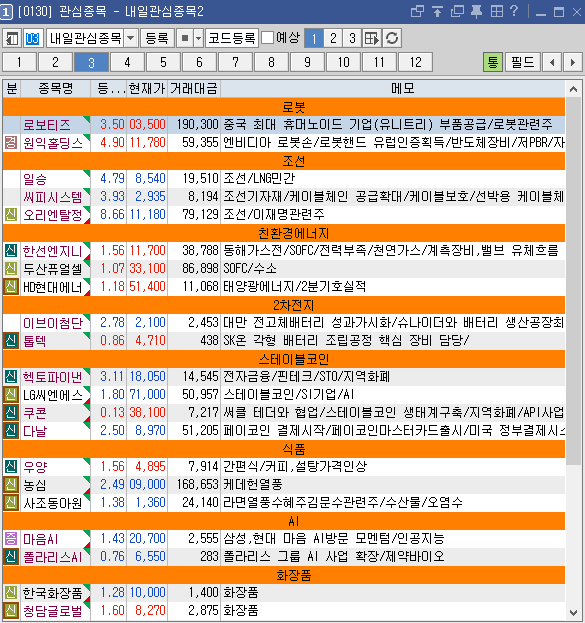The height and width of the screenshot is (623, 585).
Task: Select view mode 1 button
Action: [x=314, y=39]
